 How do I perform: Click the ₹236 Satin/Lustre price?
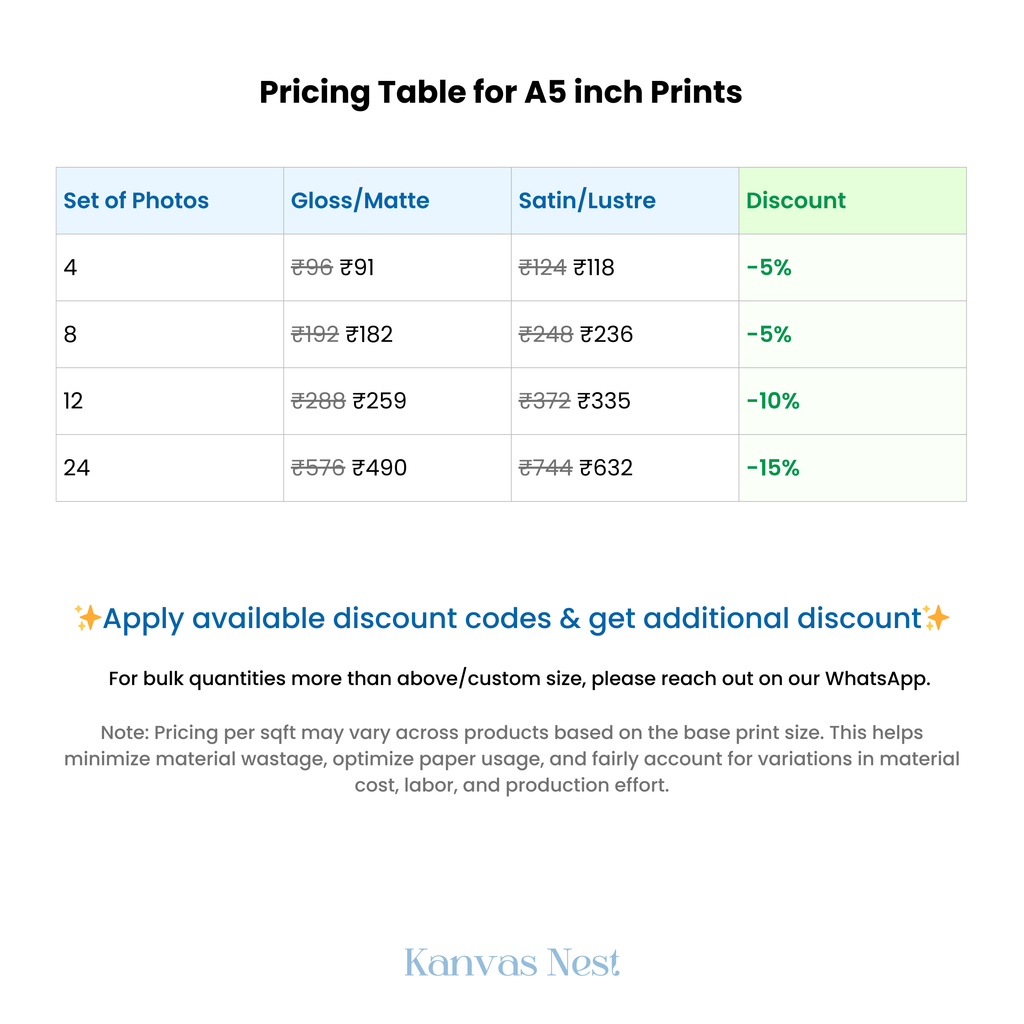pyautogui.click(x=607, y=334)
